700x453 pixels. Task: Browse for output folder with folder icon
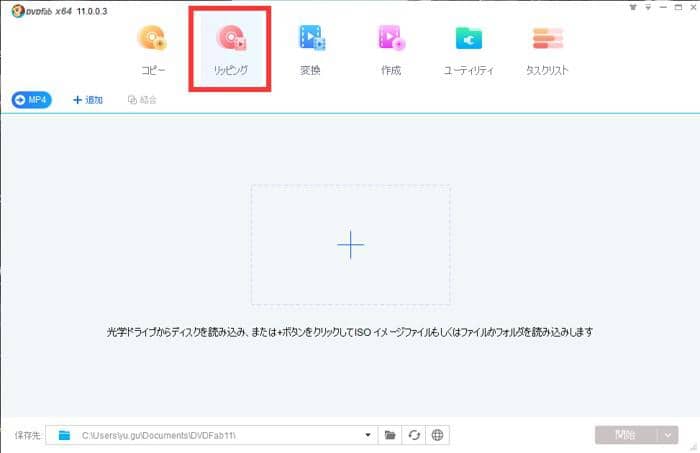tap(390, 435)
